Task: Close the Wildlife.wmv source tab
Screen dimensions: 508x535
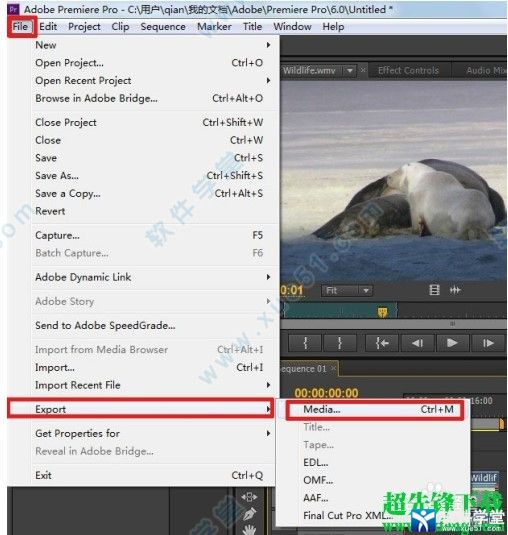Action: click(x=363, y=70)
